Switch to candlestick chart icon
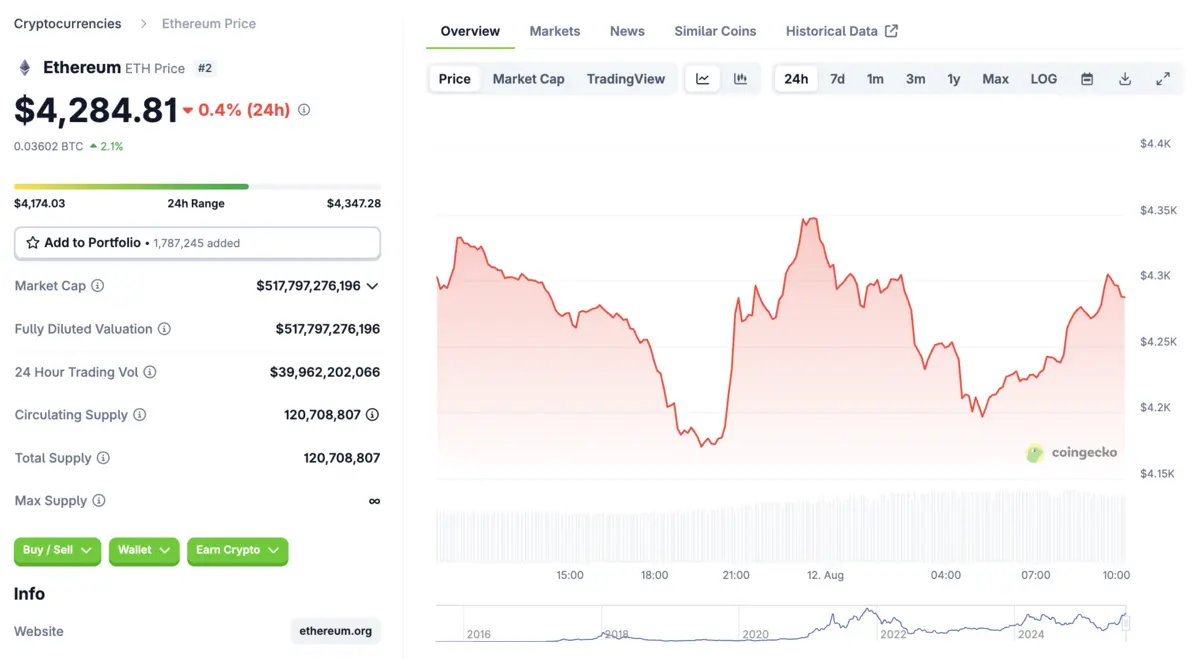This screenshot has width=1199, height=659. [741, 79]
